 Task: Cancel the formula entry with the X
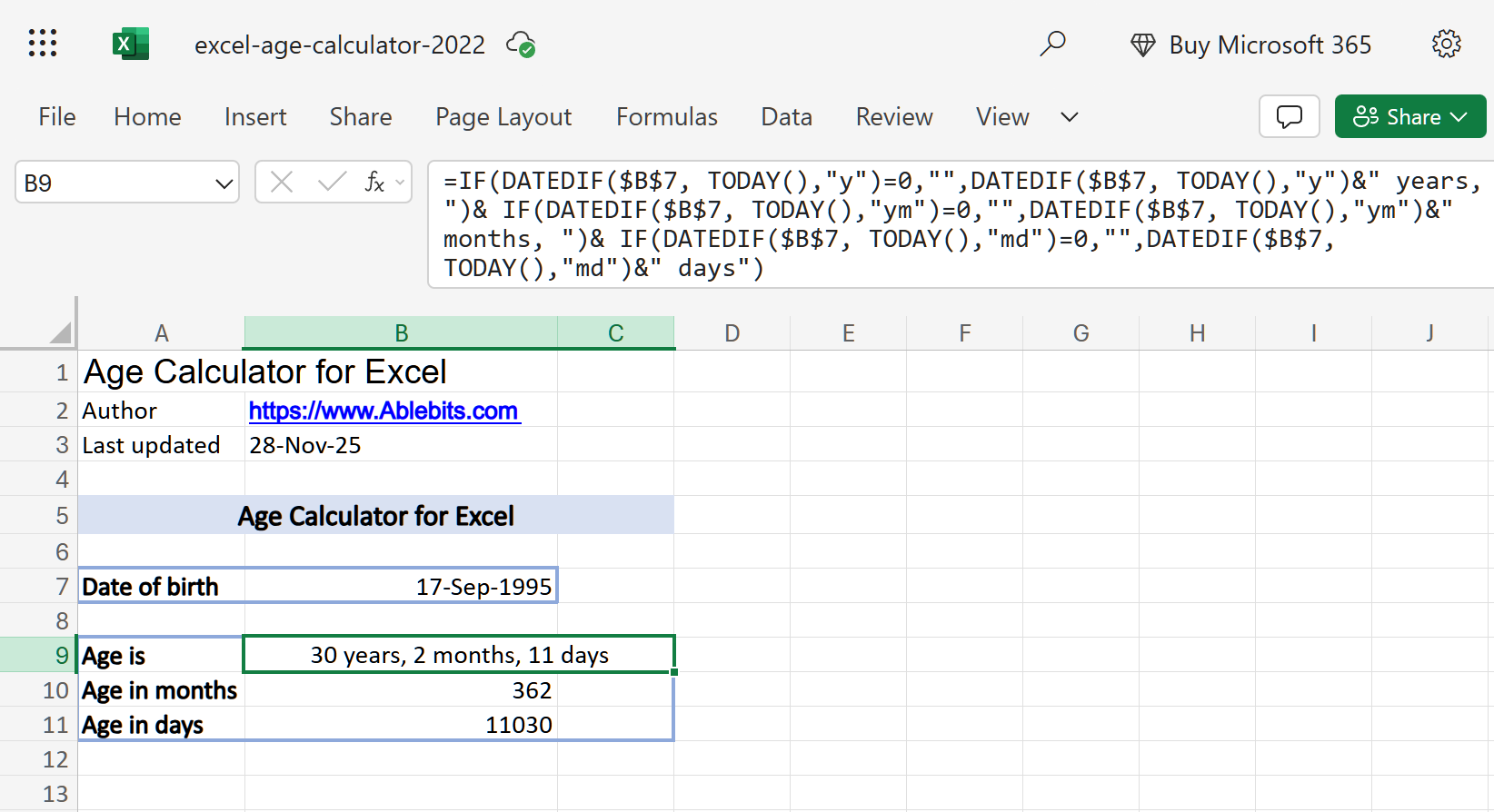coord(282,183)
